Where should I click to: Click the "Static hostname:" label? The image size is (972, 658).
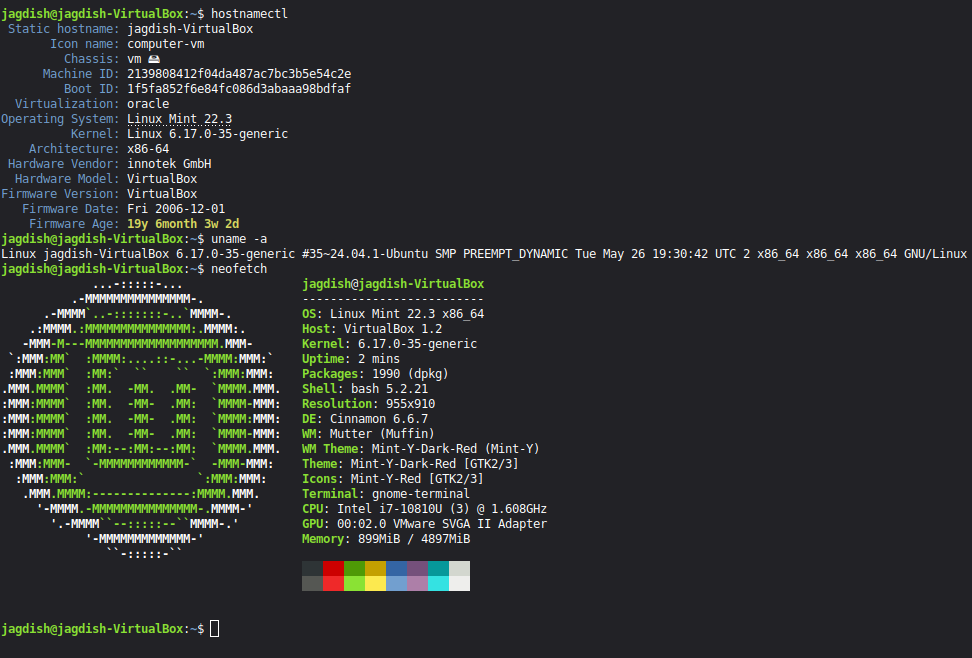click(63, 29)
